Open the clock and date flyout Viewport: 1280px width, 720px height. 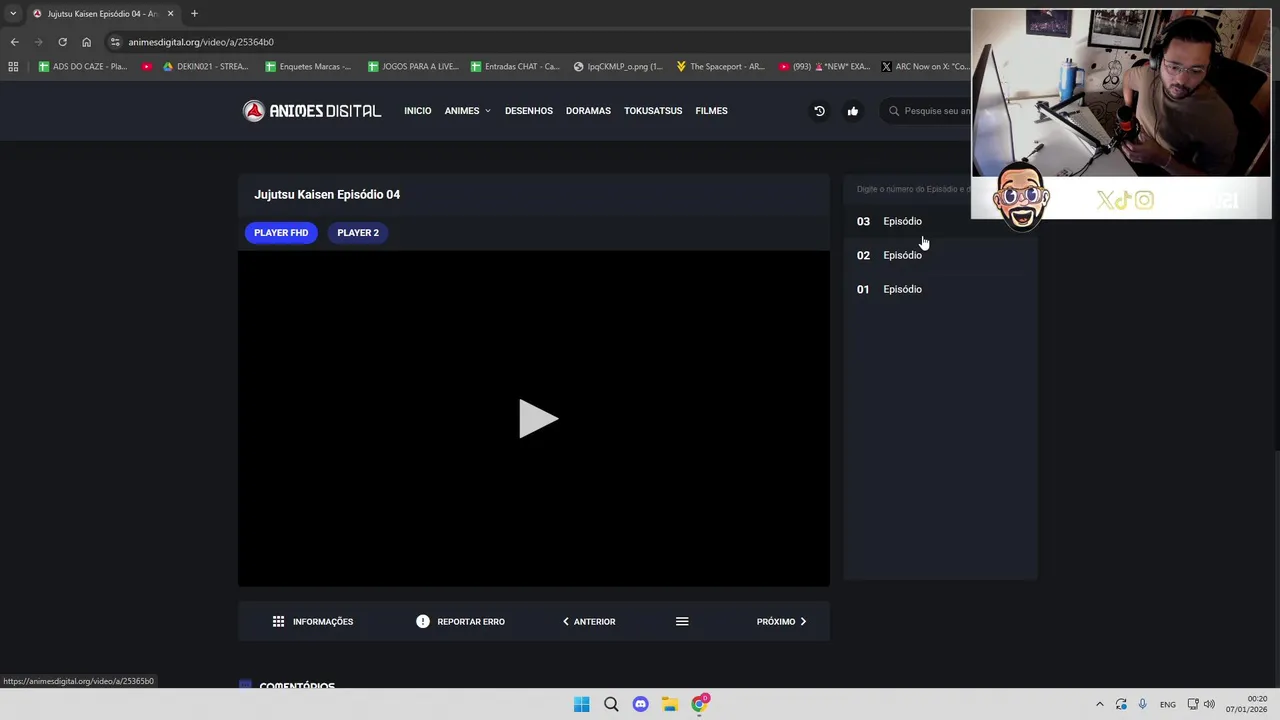pos(1248,704)
